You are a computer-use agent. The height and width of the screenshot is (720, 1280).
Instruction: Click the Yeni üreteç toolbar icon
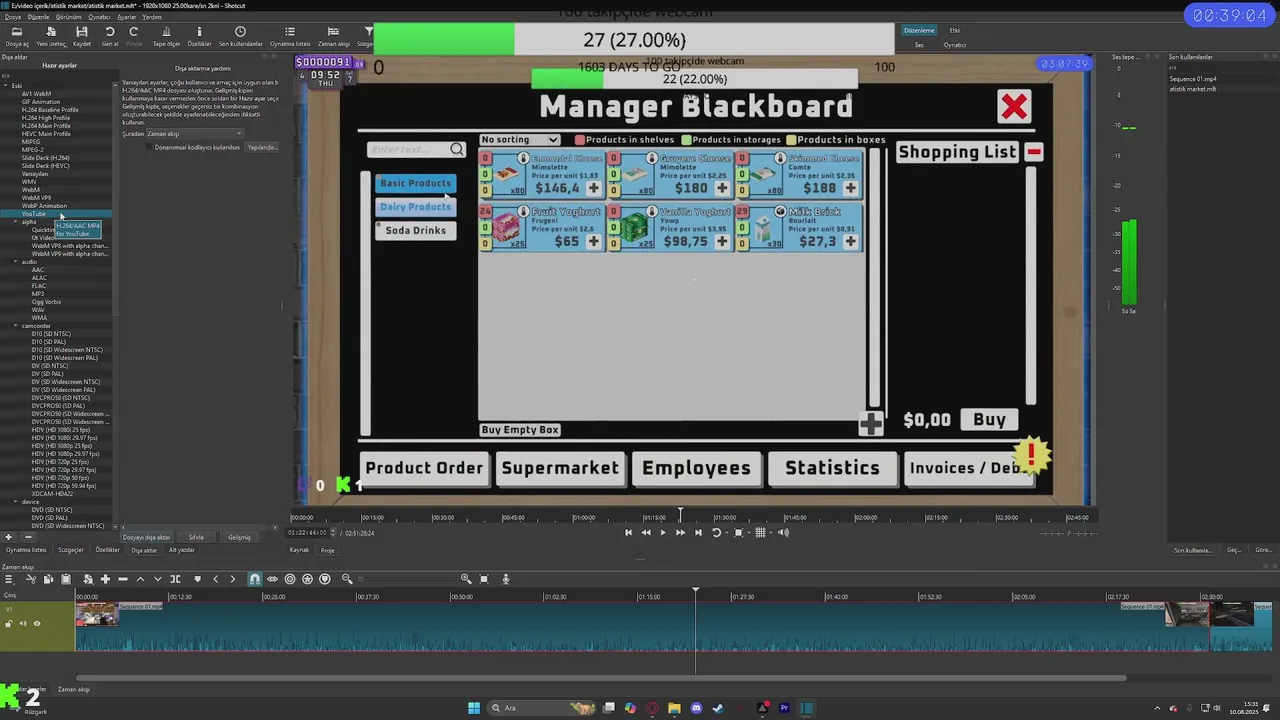[x=51, y=36]
